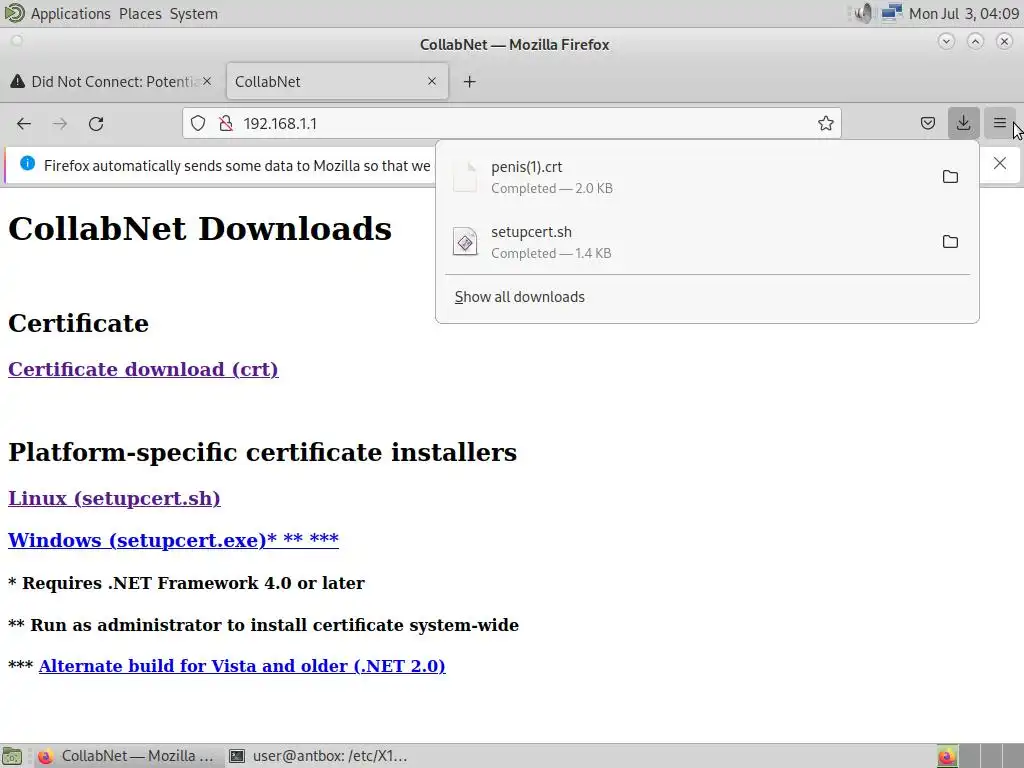Open the penis(1).crt file icon
Viewport: 1024px width, 768px height.
pos(465,177)
